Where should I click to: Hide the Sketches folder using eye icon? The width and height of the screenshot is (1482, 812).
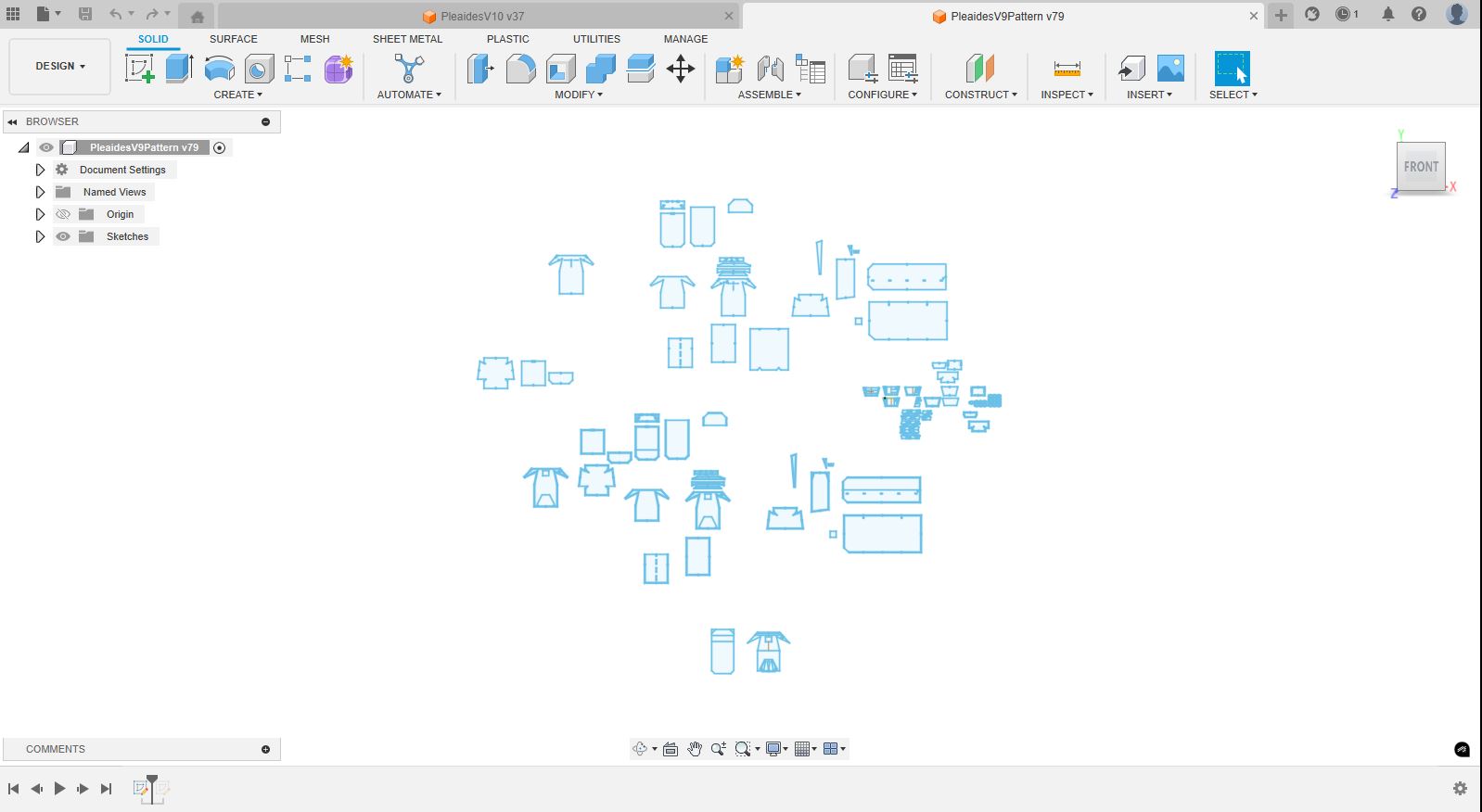tap(63, 236)
